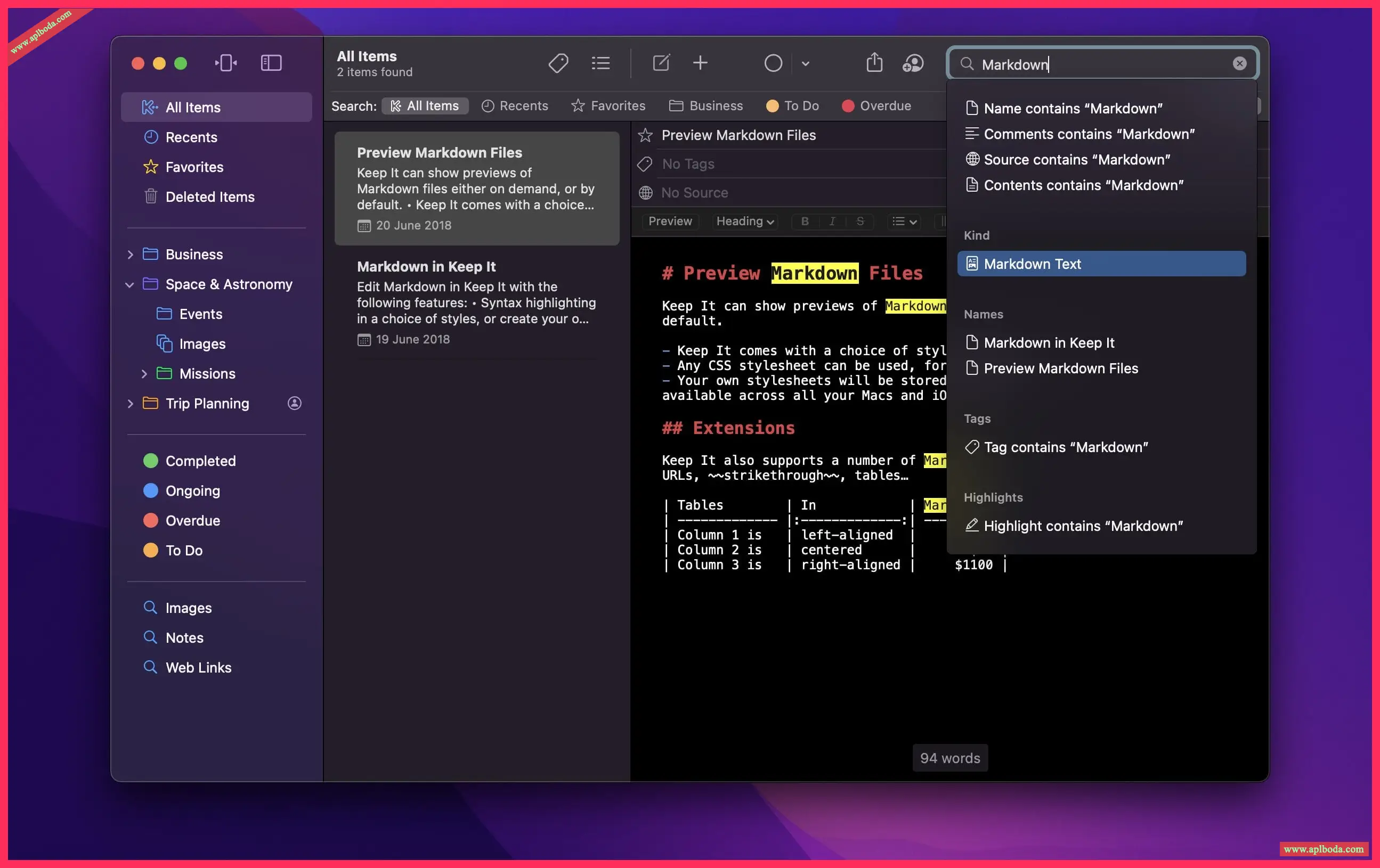Open the Heading style dropdown
This screenshot has width=1380, height=868.
coord(745,221)
